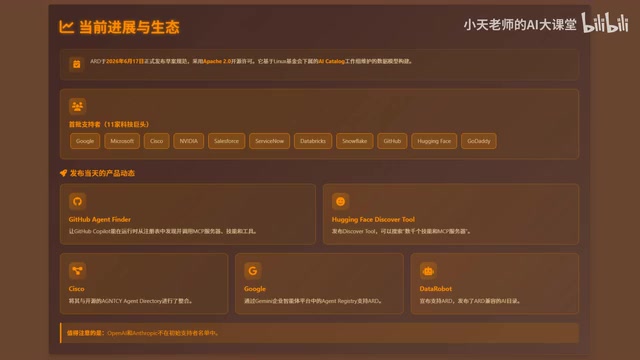Click the Hugging Face Discover Tool title
The width and height of the screenshot is (640, 360).
(373, 219)
